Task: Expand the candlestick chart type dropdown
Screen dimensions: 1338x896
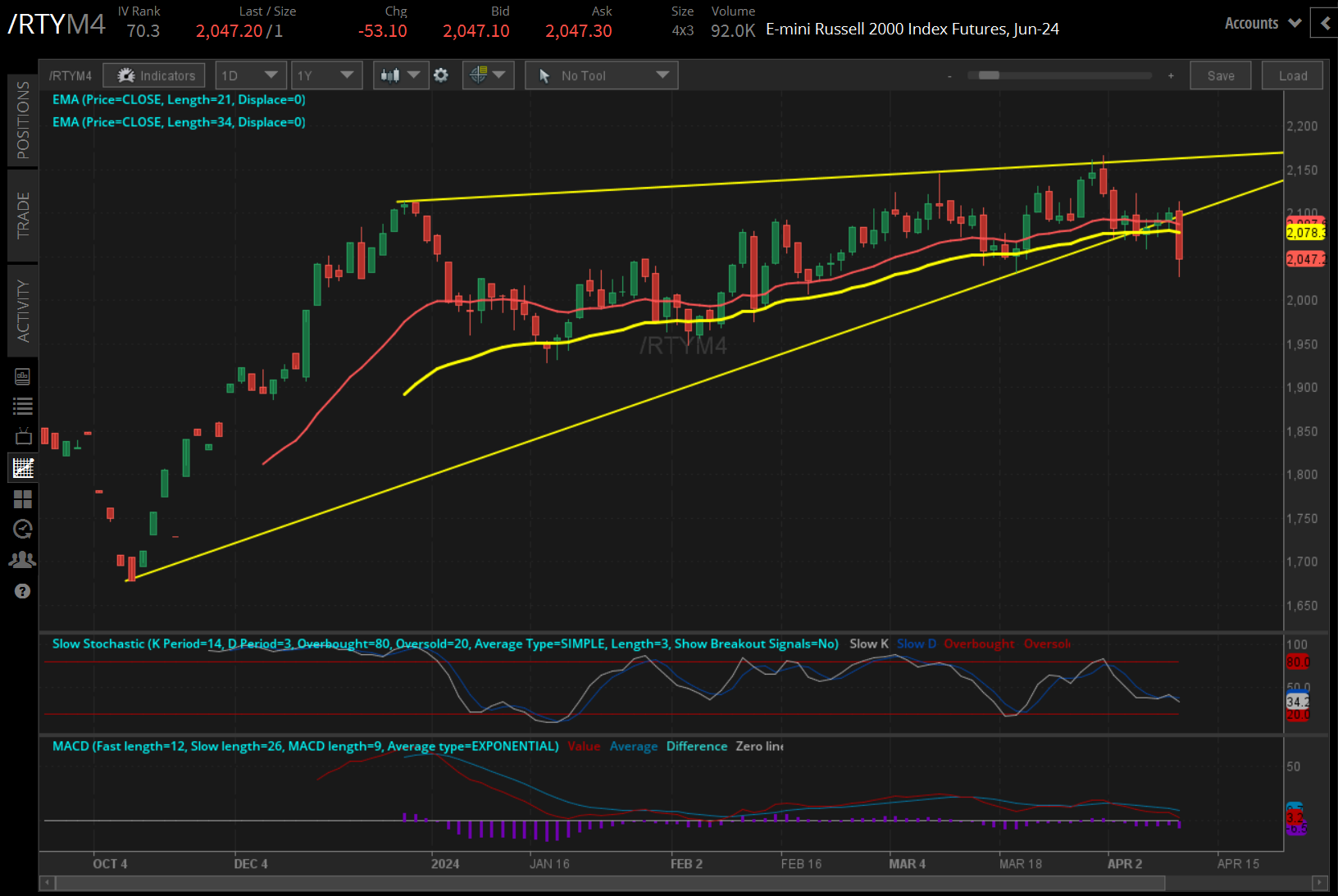Action: pos(400,75)
